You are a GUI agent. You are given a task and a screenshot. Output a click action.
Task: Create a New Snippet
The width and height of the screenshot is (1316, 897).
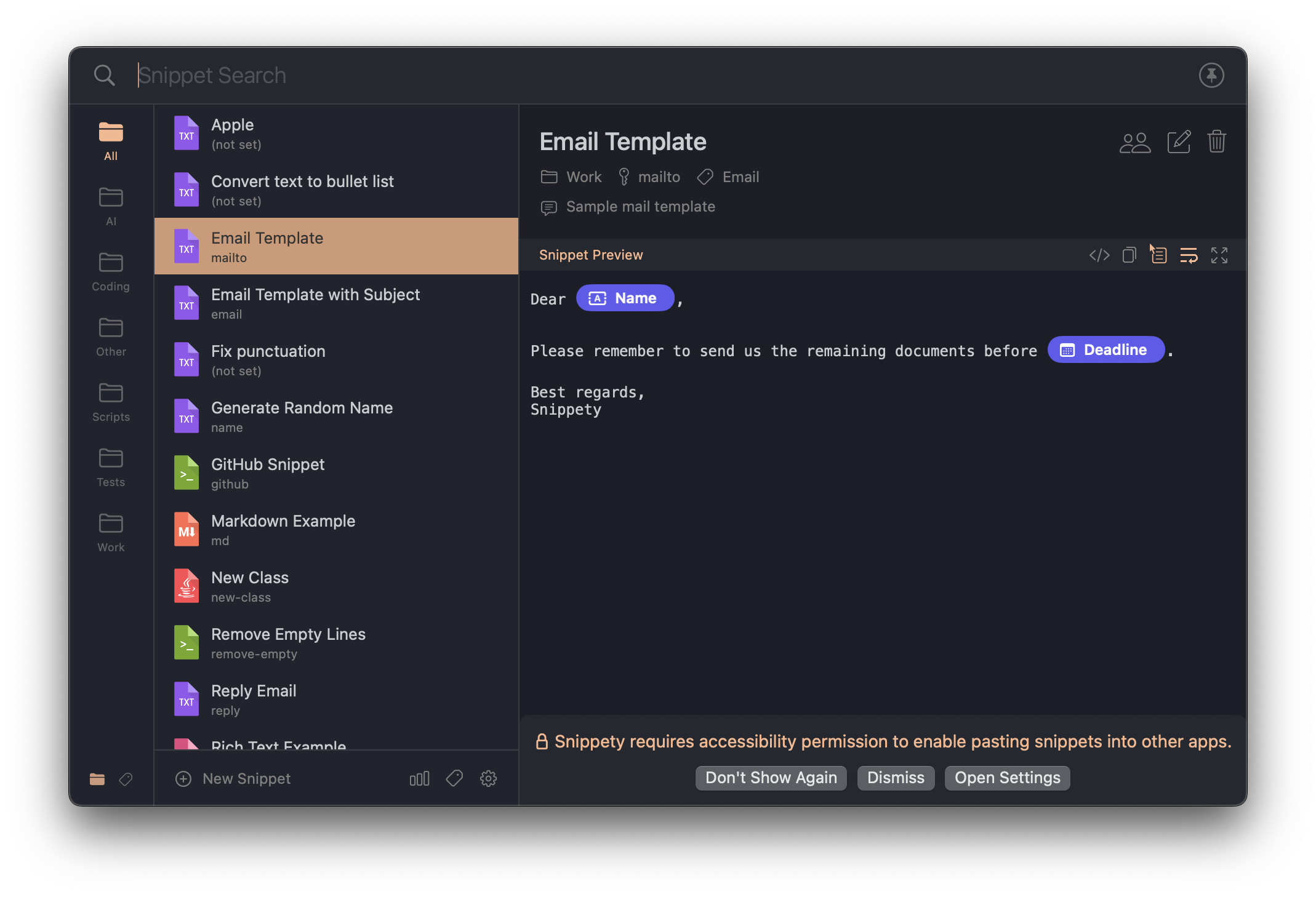coord(233,779)
